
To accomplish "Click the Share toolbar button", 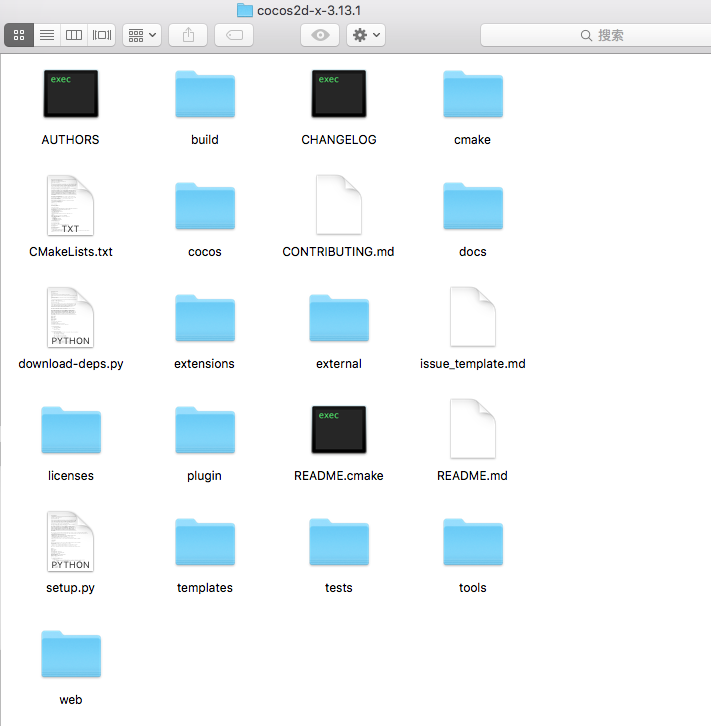I will 188,35.
